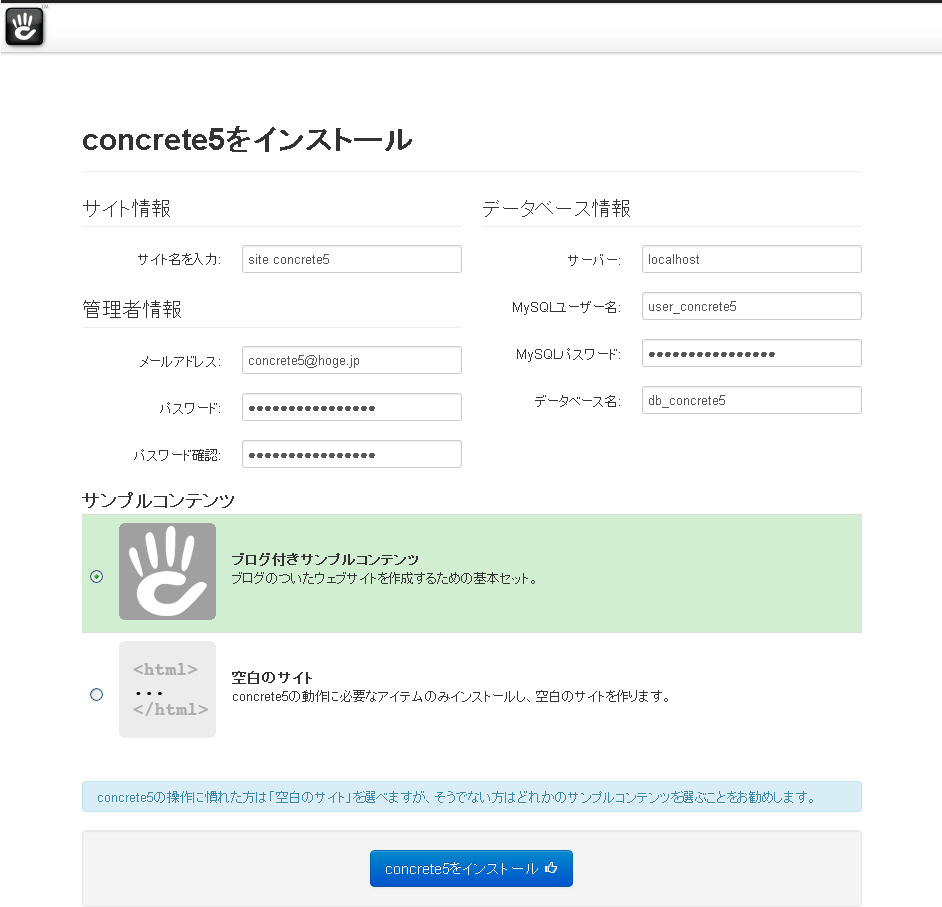This screenshot has height=907, width=942.
Task: Click the concrete5をインストール button
Action: pyautogui.click(x=470, y=869)
